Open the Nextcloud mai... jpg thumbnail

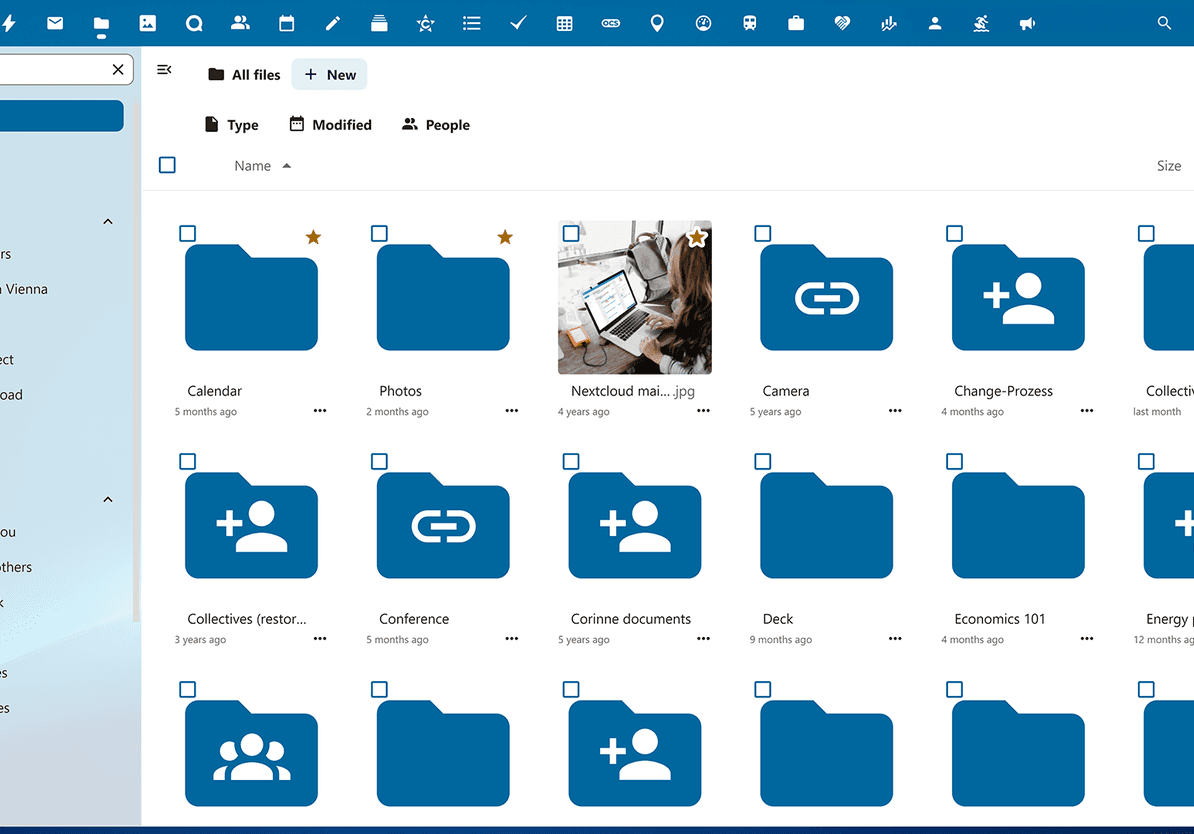(634, 297)
